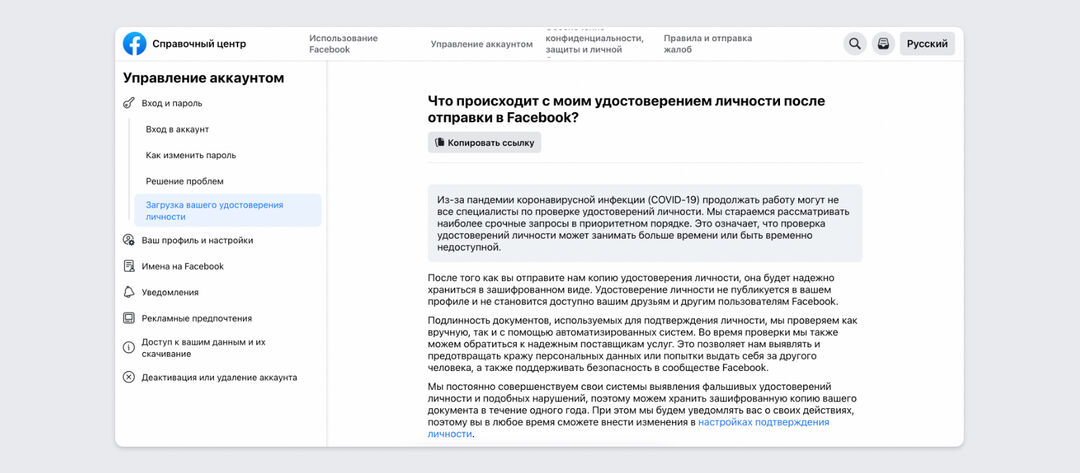
Task: Click the sidebar heading Управление аккаунтом
Action: click(203, 78)
